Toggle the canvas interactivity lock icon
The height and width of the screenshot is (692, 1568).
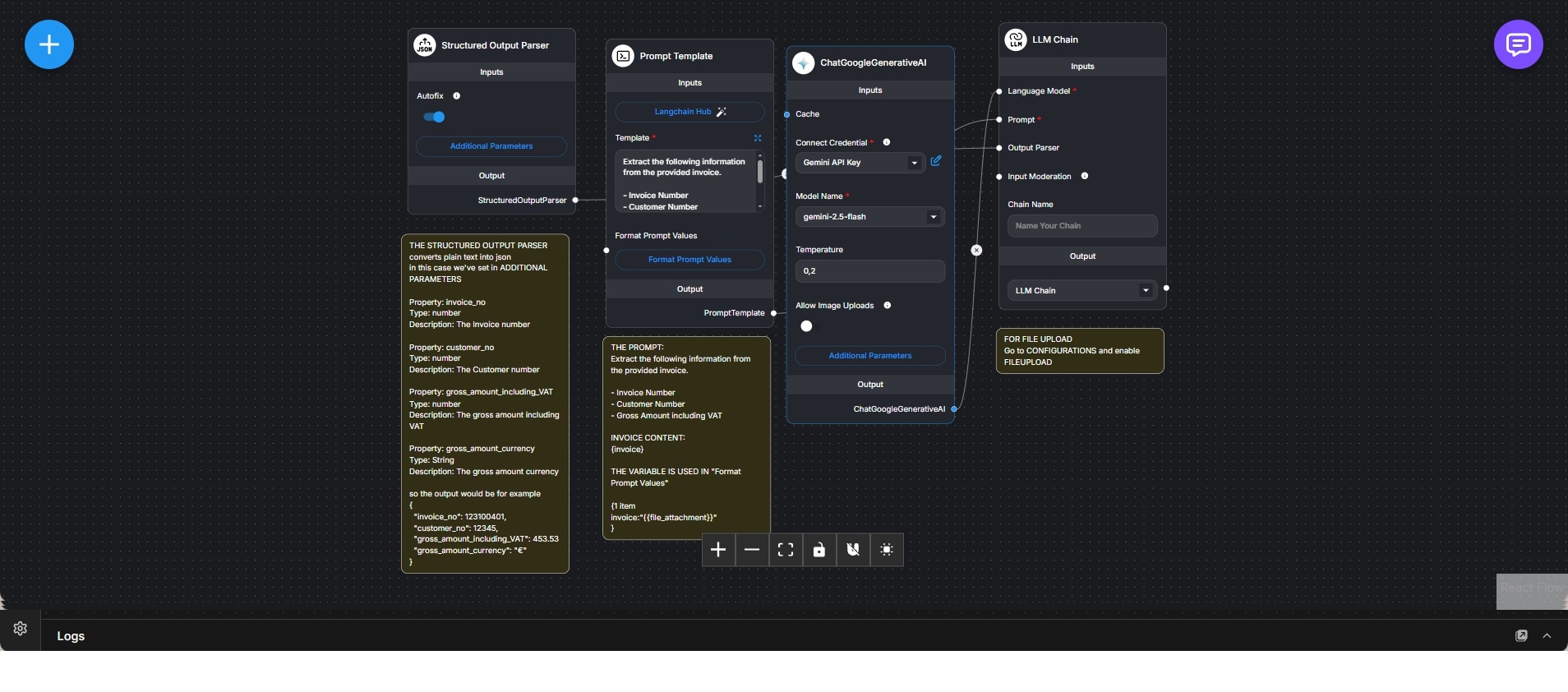[x=819, y=550]
